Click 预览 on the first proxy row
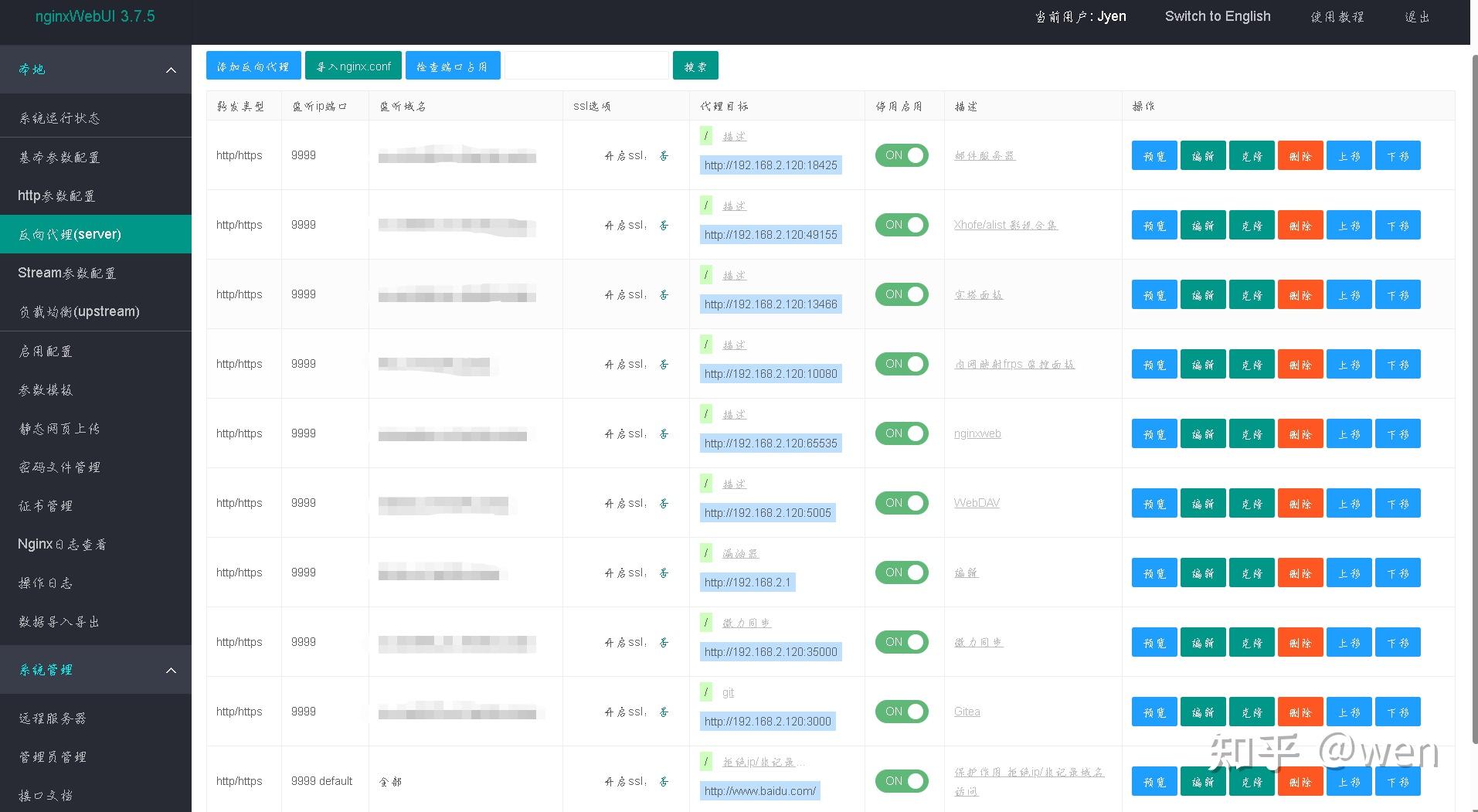1478x812 pixels. [x=1153, y=155]
